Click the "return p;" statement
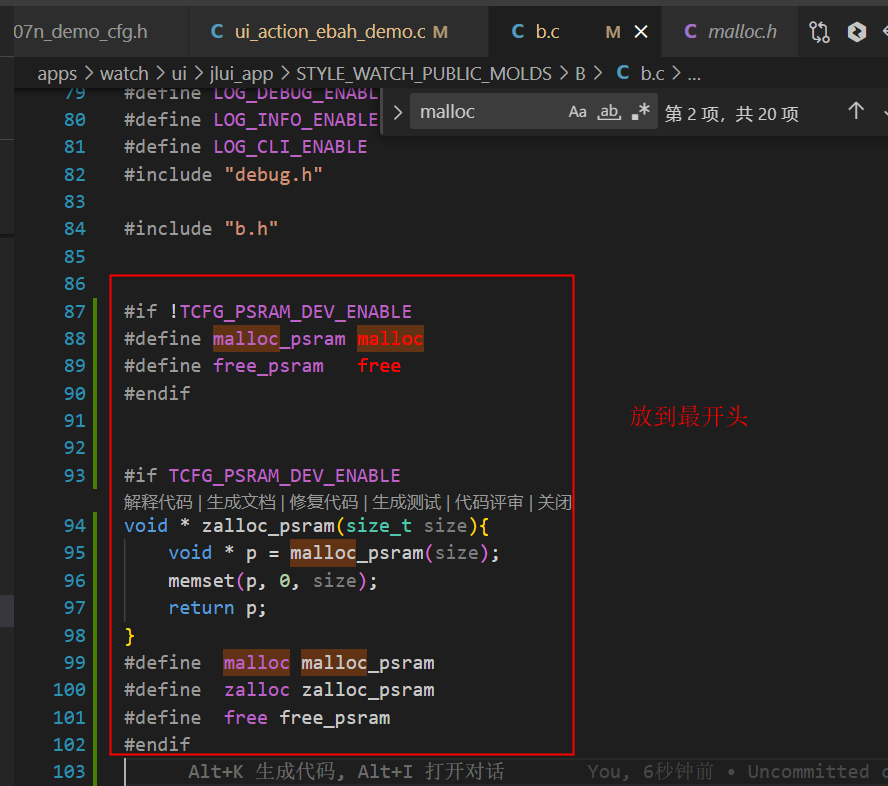Screen dimensions: 888x786 [x=217, y=608]
